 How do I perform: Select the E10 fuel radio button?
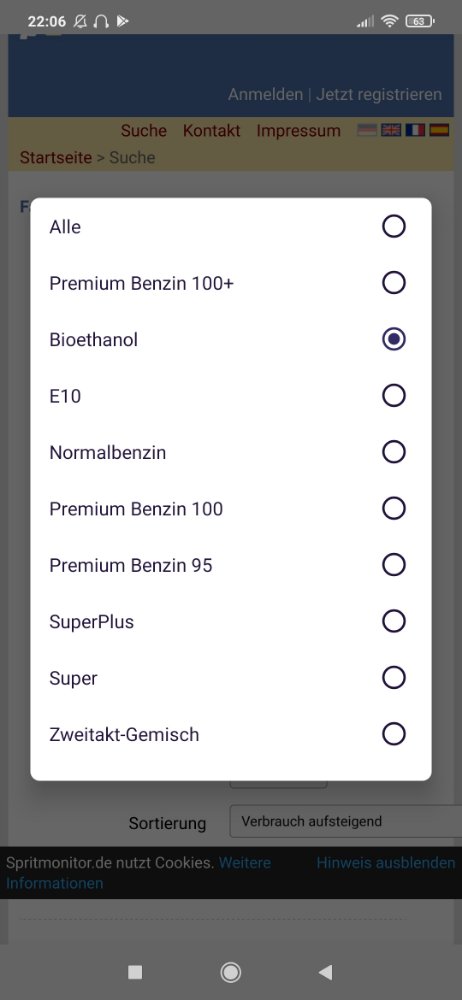(231, 396)
